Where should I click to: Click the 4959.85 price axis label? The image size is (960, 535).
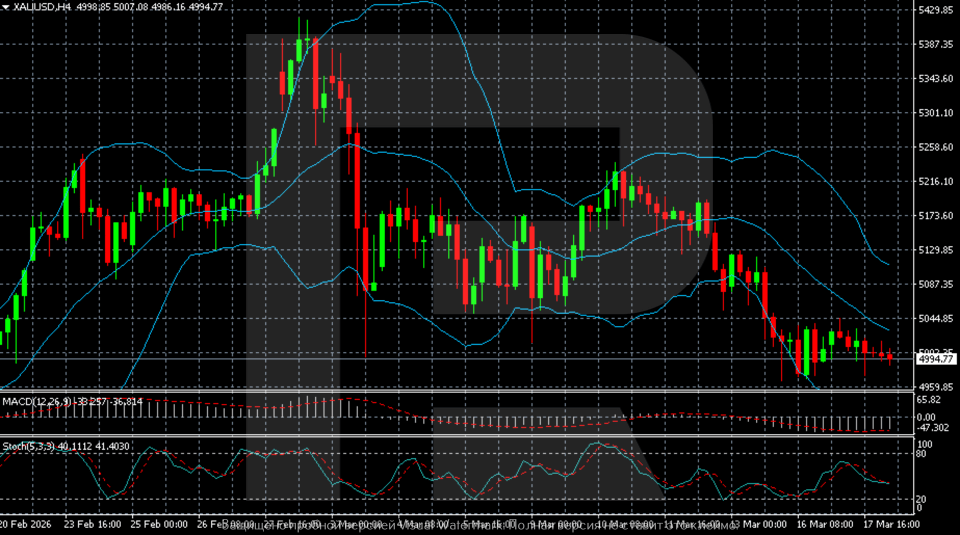pyautogui.click(x=934, y=387)
